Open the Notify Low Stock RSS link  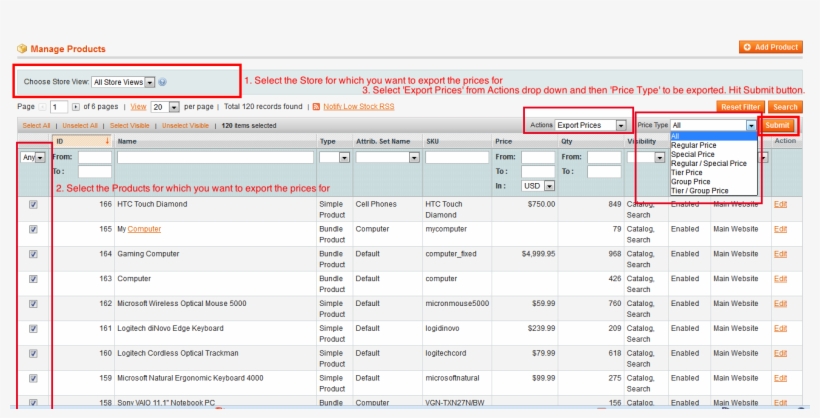[359, 107]
